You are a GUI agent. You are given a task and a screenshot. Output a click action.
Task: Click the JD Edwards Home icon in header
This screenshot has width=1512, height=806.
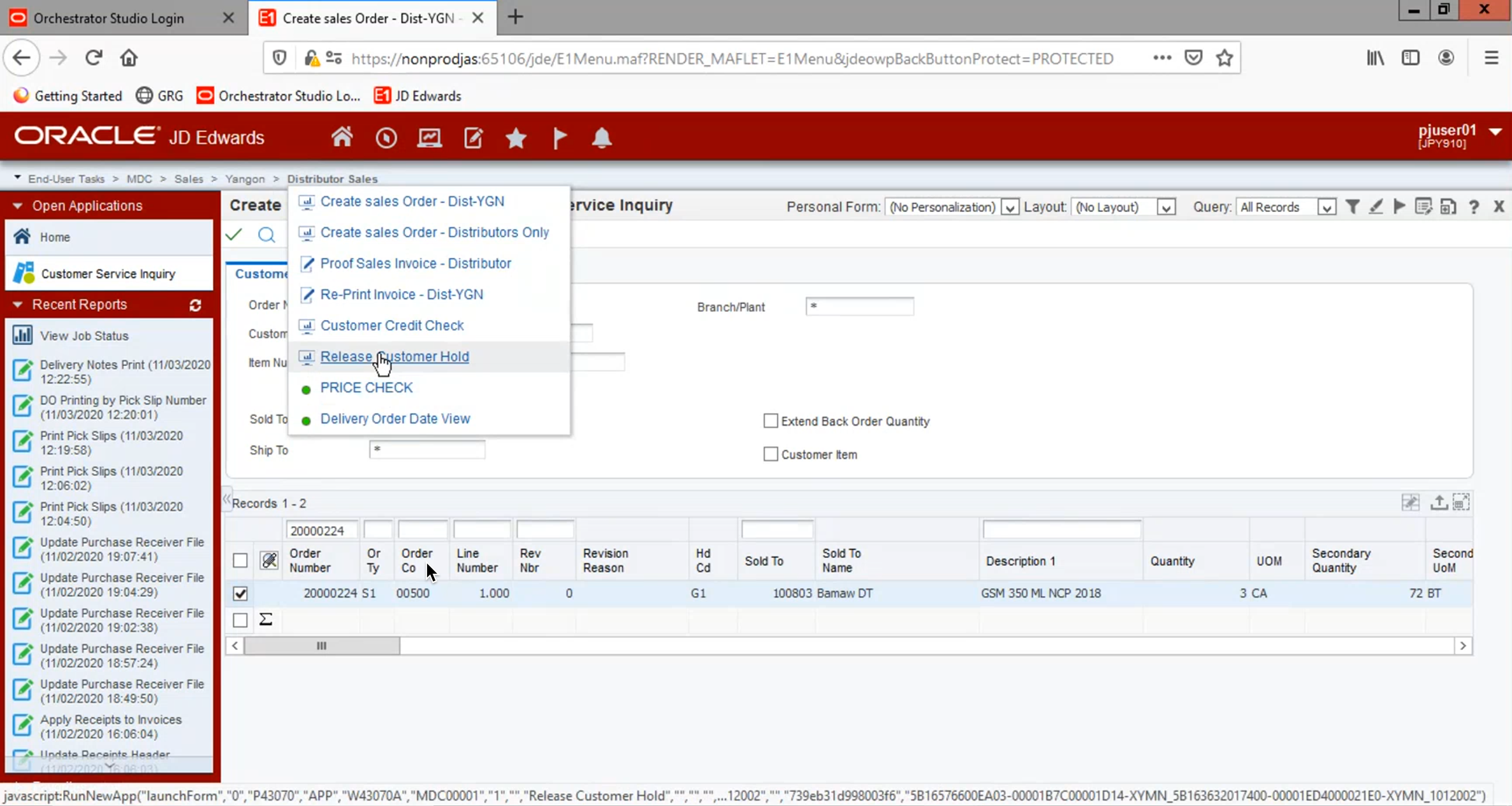(342, 137)
